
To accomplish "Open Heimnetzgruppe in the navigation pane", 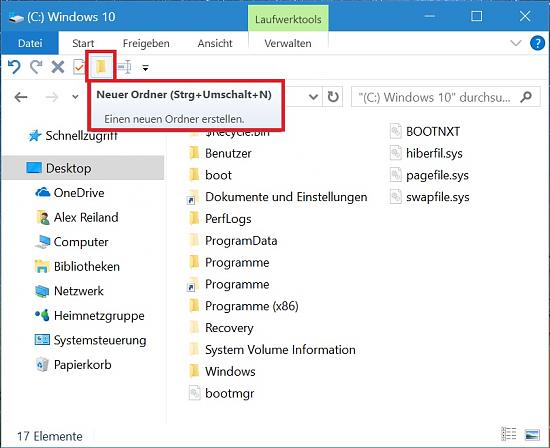I will tap(99, 316).
